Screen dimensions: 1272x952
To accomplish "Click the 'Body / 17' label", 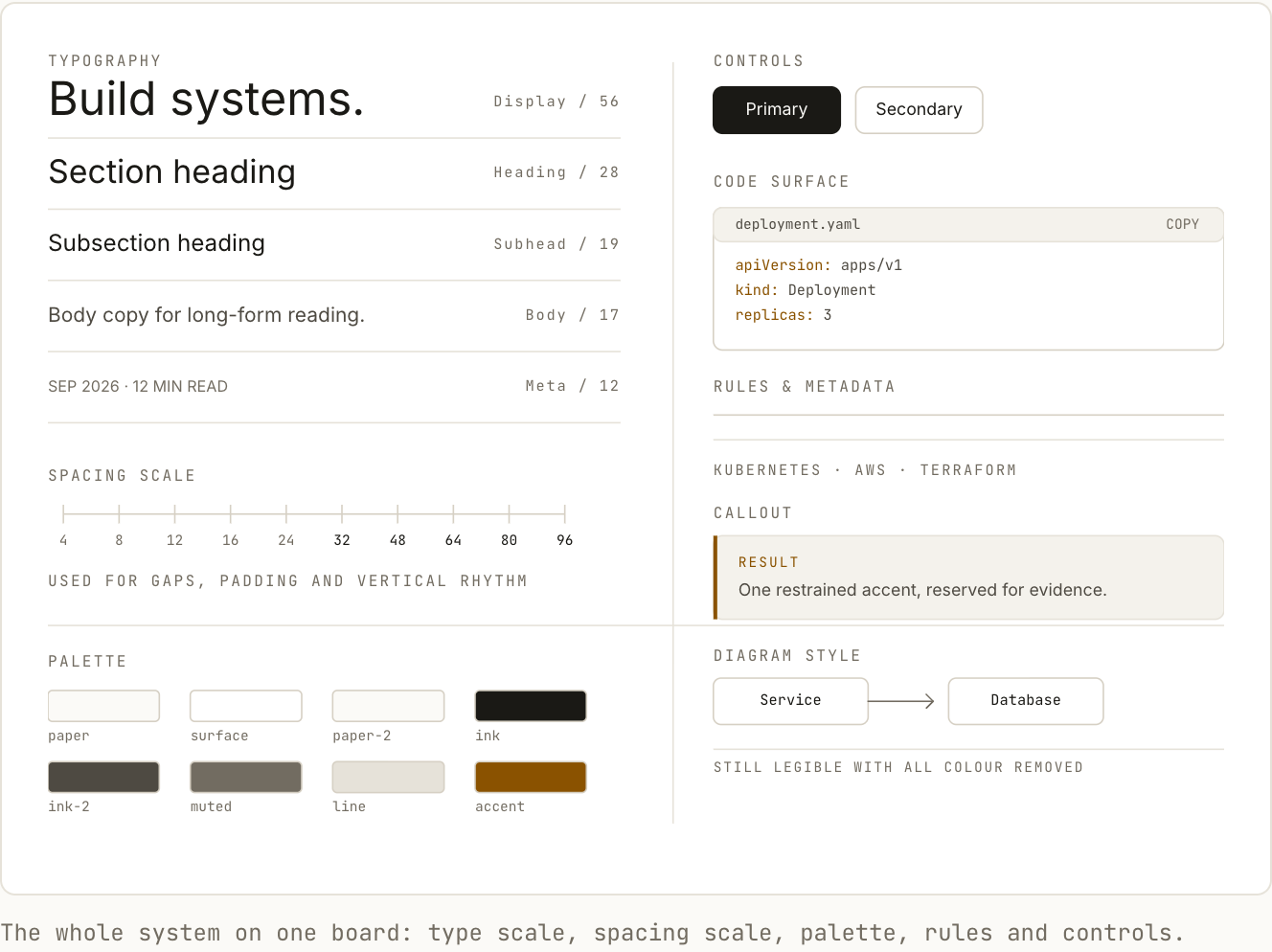I will click(x=573, y=315).
